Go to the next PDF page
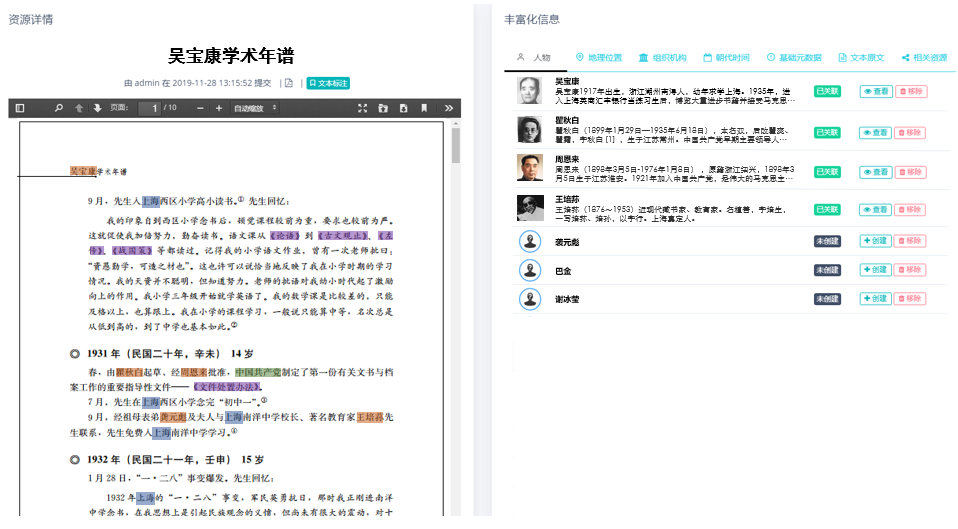Image resolution: width=958 pixels, height=529 pixels. tap(97, 108)
